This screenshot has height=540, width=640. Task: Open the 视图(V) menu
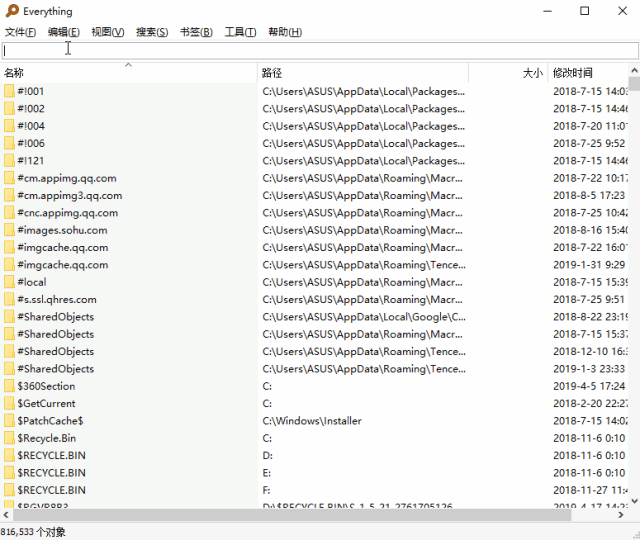coord(108,32)
